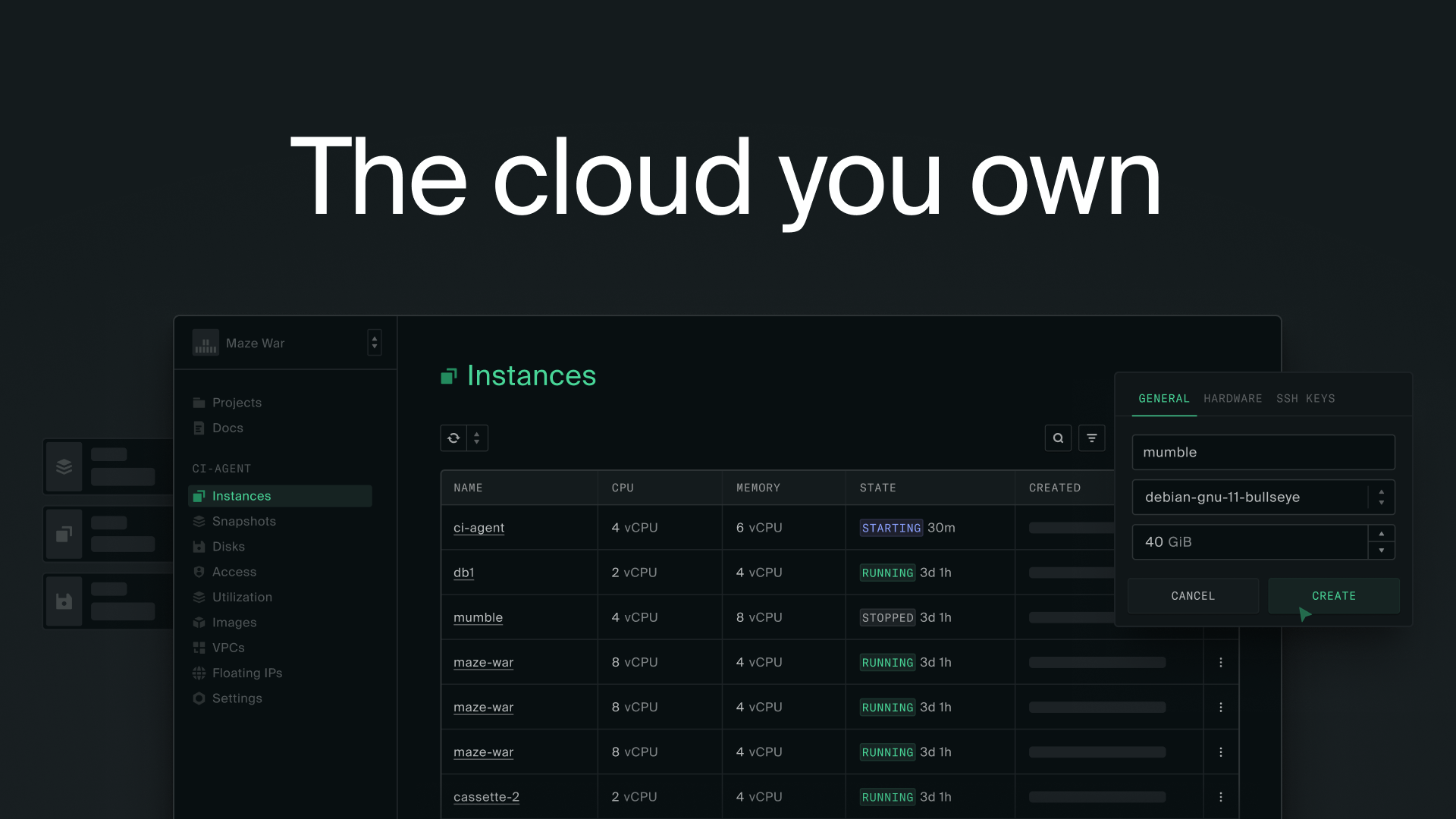Open Snapshots in the sidebar
The image size is (1456, 819).
(x=243, y=521)
